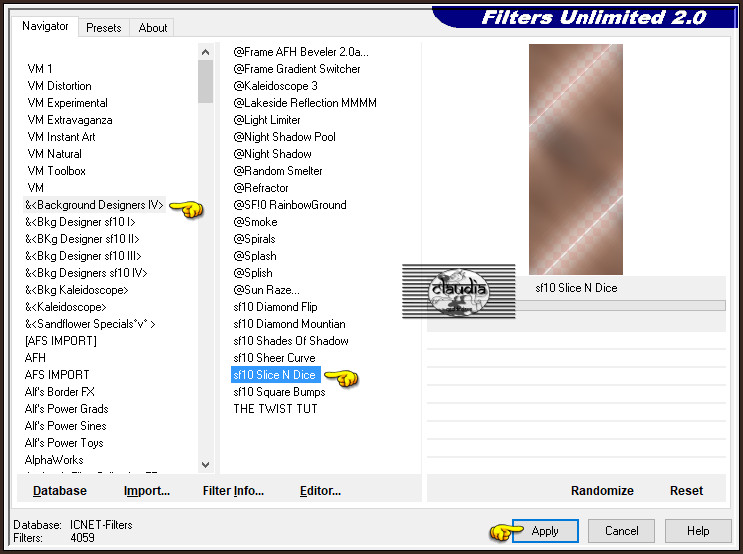Select the Navigator tab
743x554 pixels.
(x=45, y=26)
